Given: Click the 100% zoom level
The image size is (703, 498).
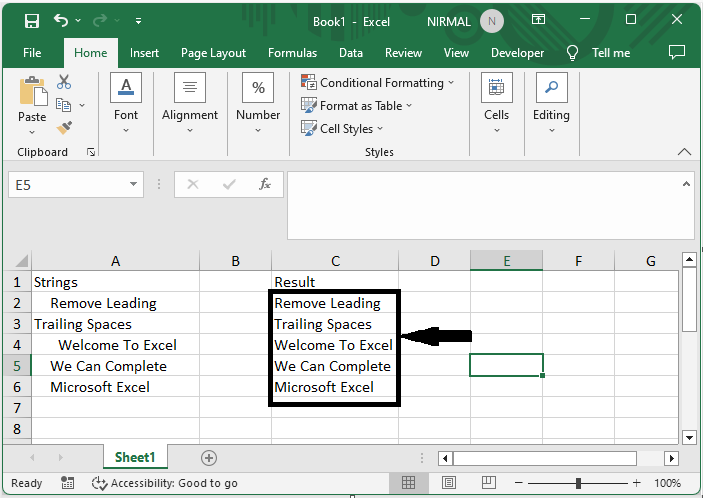Looking at the screenshot, I should [667, 483].
